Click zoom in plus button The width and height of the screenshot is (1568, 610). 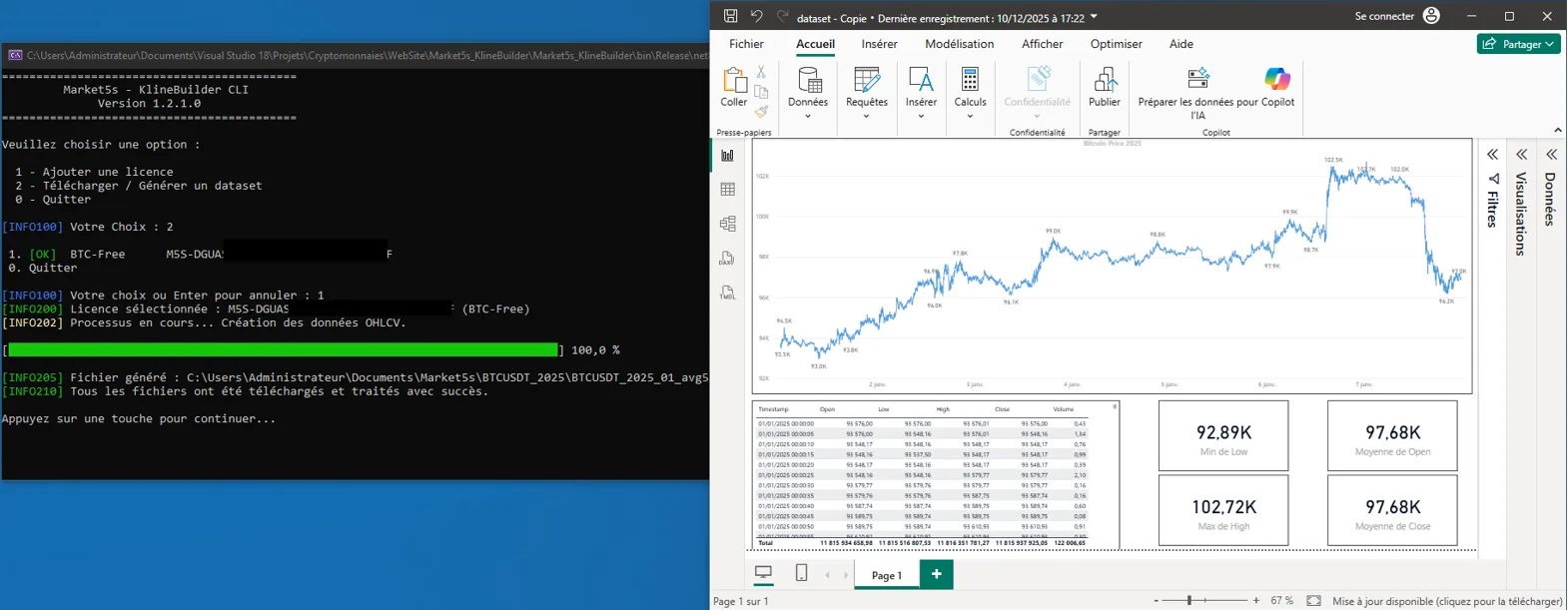point(1256,601)
